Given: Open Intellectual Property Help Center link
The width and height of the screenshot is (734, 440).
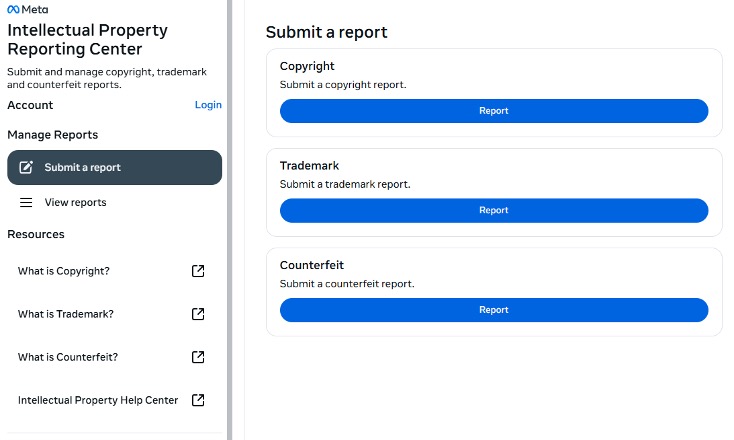Looking at the screenshot, I should pyautogui.click(x=98, y=400).
